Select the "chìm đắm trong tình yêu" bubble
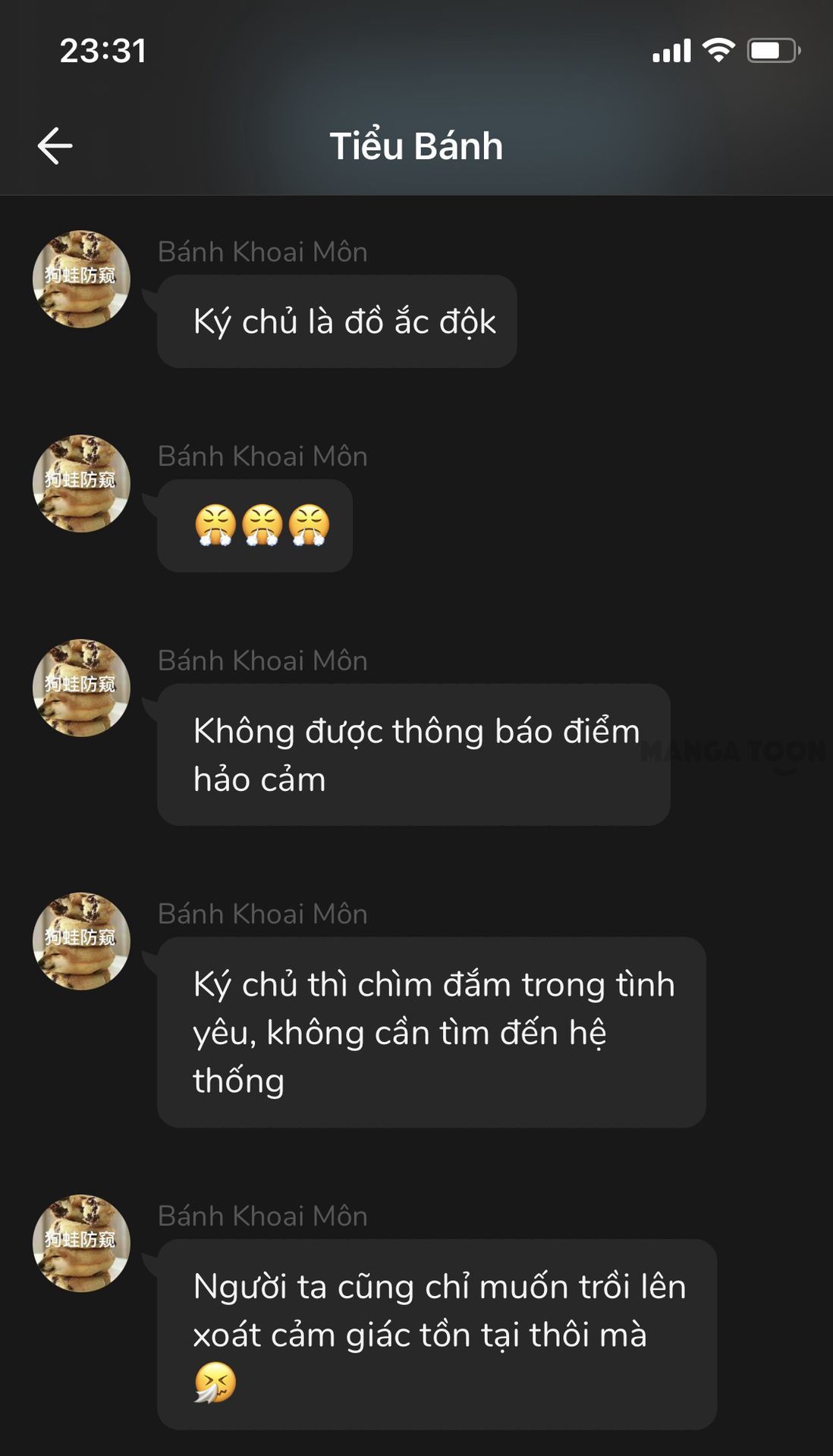The width and height of the screenshot is (833, 1456). click(x=432, y=1032)
